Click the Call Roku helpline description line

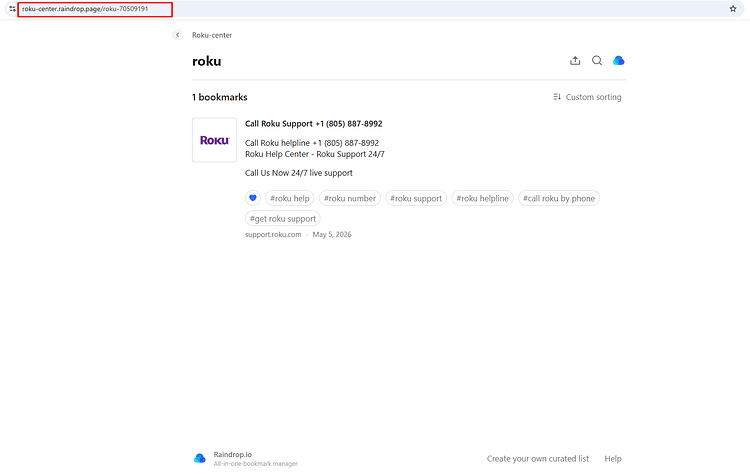tap(312, 143)
